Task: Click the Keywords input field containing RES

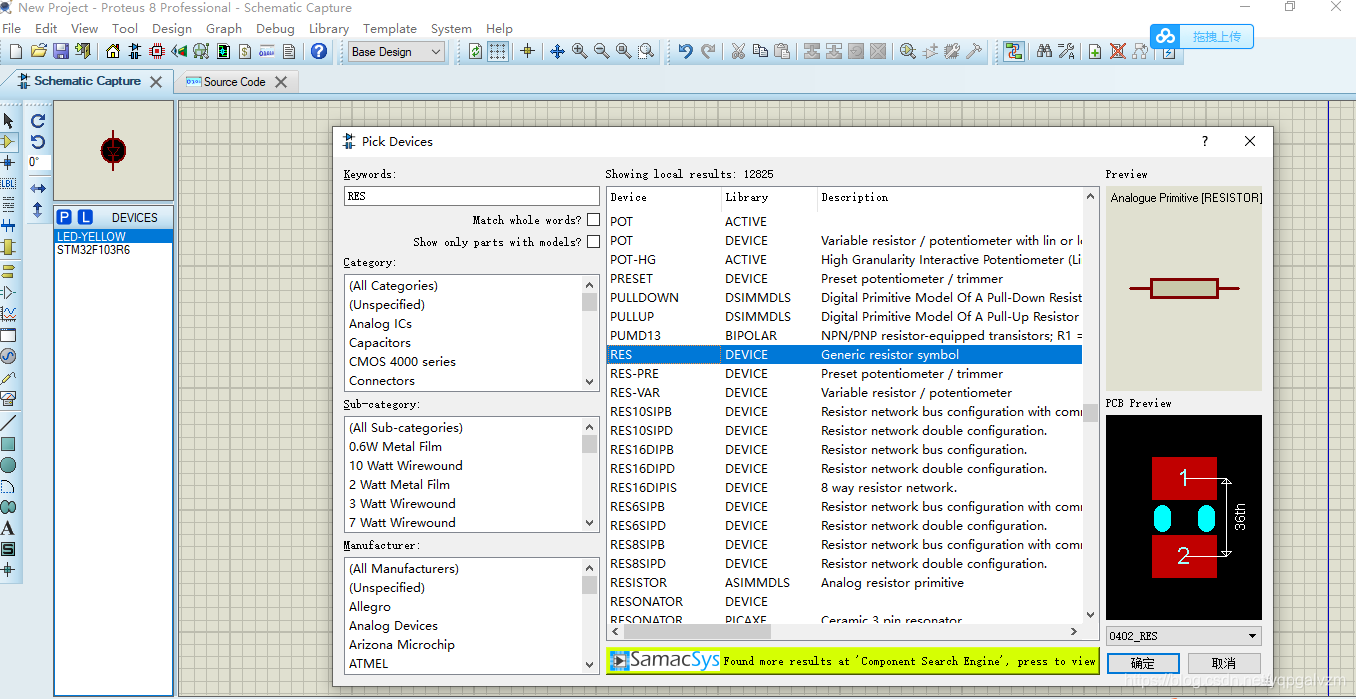Action: coord(472,196)
